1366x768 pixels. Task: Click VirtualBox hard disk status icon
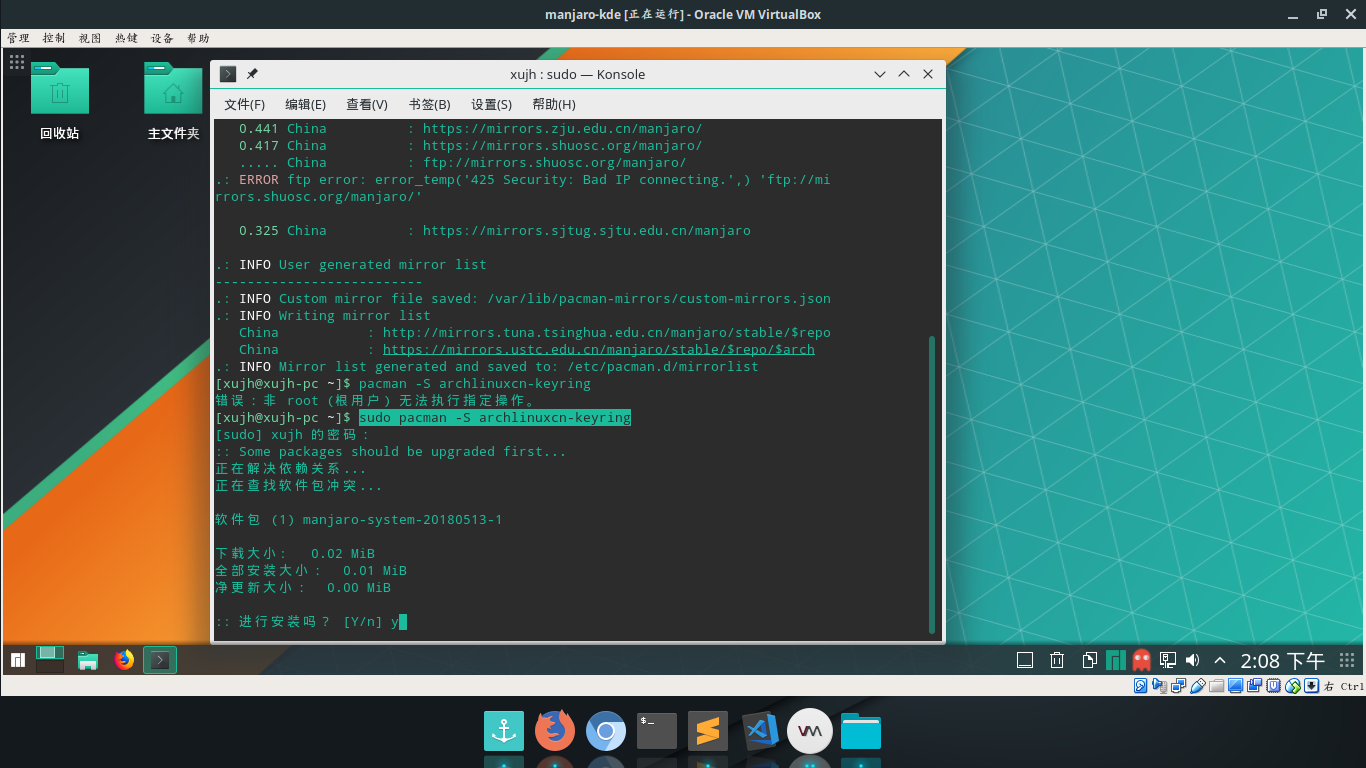(x=1140, y=686)
